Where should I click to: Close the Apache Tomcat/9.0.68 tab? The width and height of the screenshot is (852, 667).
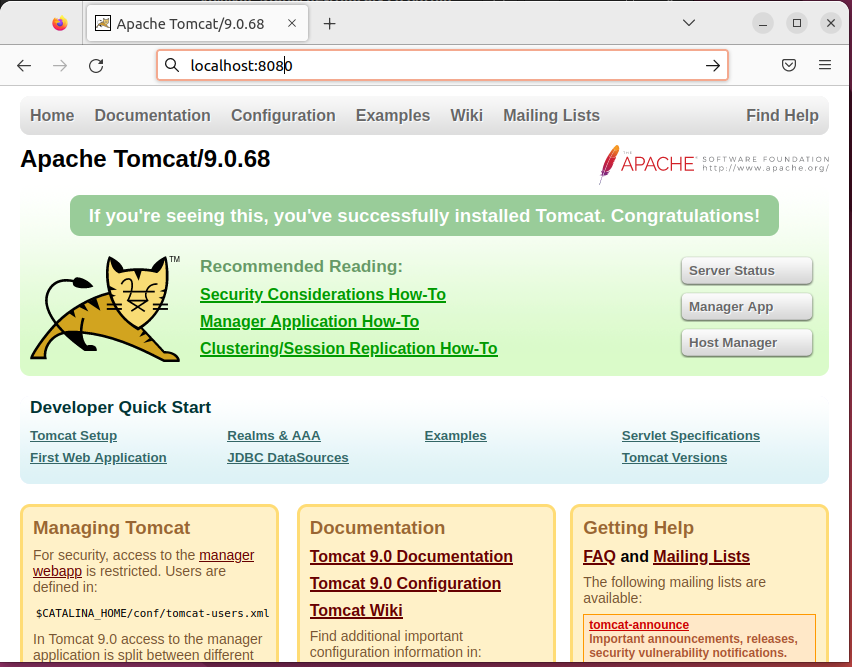(x=292, y=23)
